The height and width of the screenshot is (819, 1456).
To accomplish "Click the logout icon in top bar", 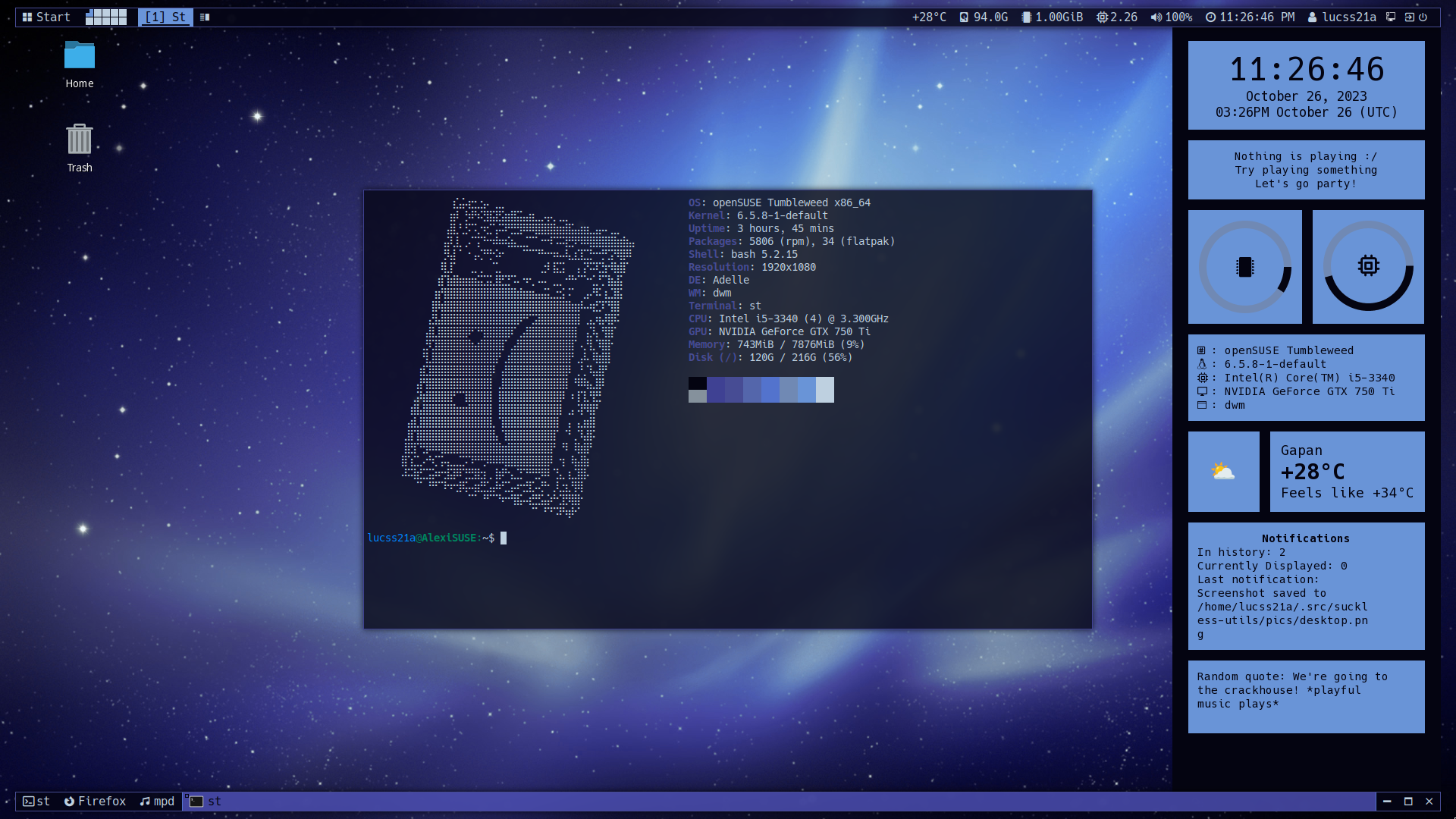I will (1410, 17).
